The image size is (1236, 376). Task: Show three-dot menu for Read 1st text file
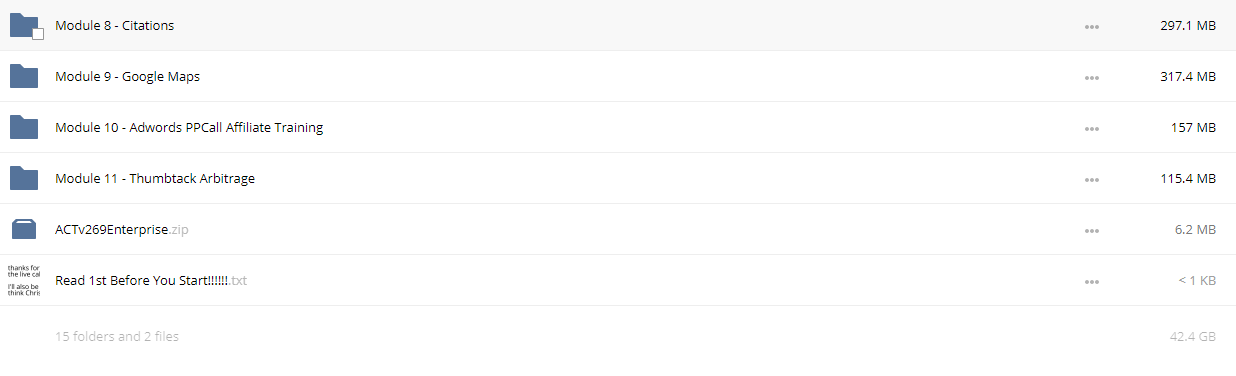pyautogui.click(x=1092, y=281)
